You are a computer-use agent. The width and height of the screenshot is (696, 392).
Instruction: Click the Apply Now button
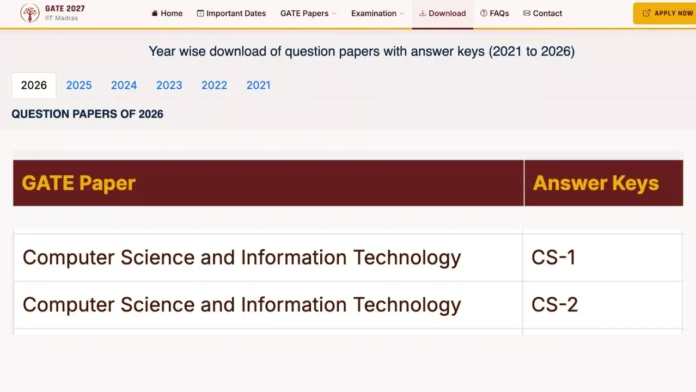click(664, 13)
